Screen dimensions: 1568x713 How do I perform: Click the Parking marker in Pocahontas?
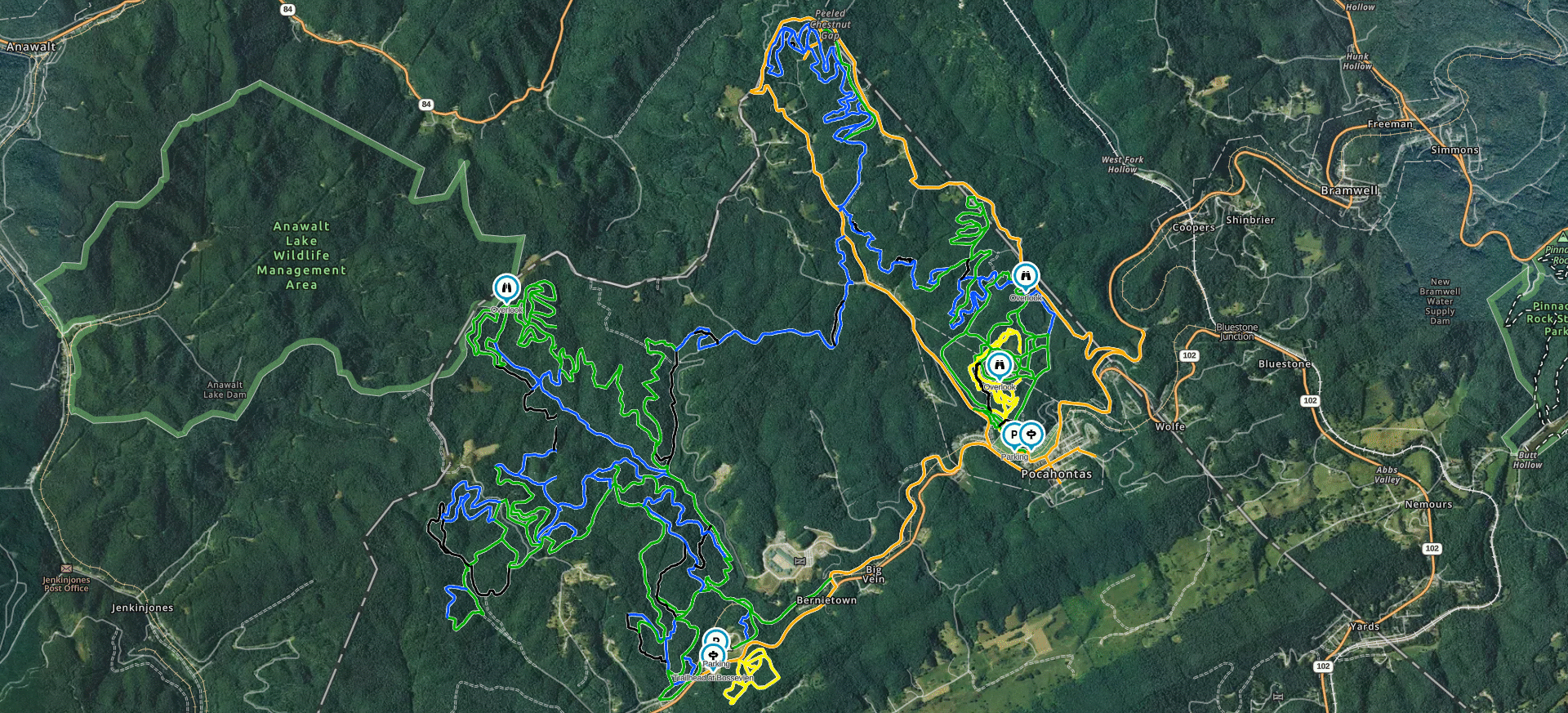click(1013, 435)
